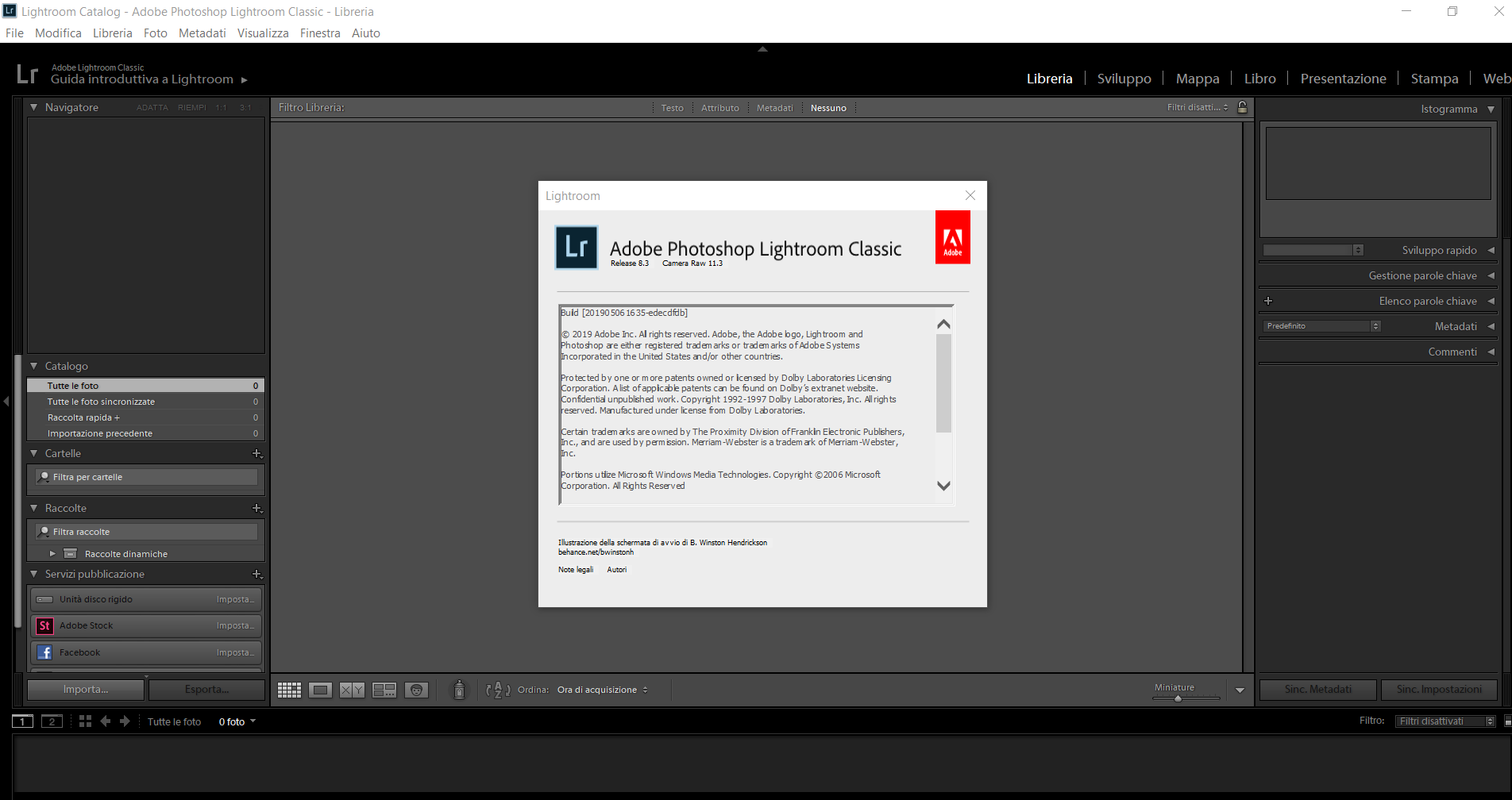
Task: Toggle the library filter lock icon
Action: tap(1243, 107)
